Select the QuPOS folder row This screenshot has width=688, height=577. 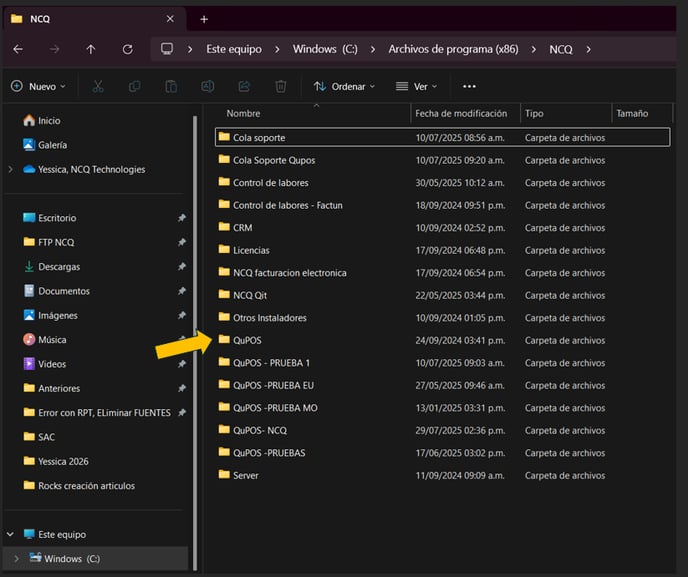(x=442, y=340)
